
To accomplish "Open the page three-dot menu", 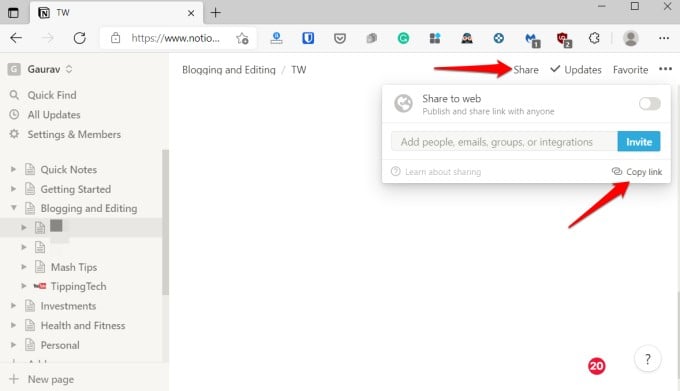I will (665, 69).
